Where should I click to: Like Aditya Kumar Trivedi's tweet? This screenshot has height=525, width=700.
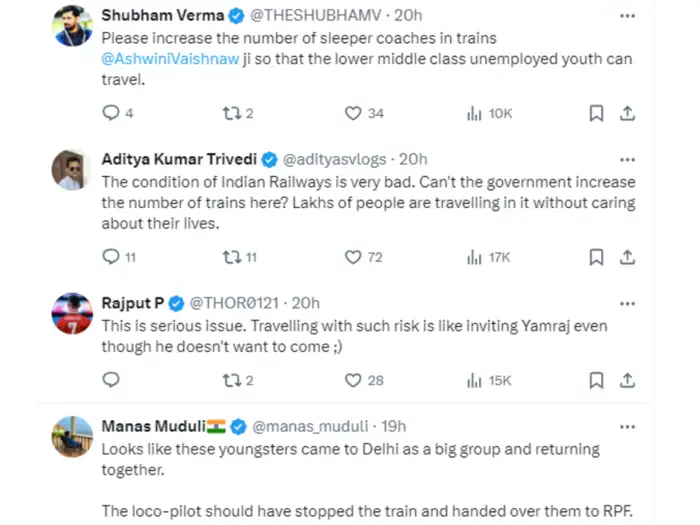tap(353, 257)
